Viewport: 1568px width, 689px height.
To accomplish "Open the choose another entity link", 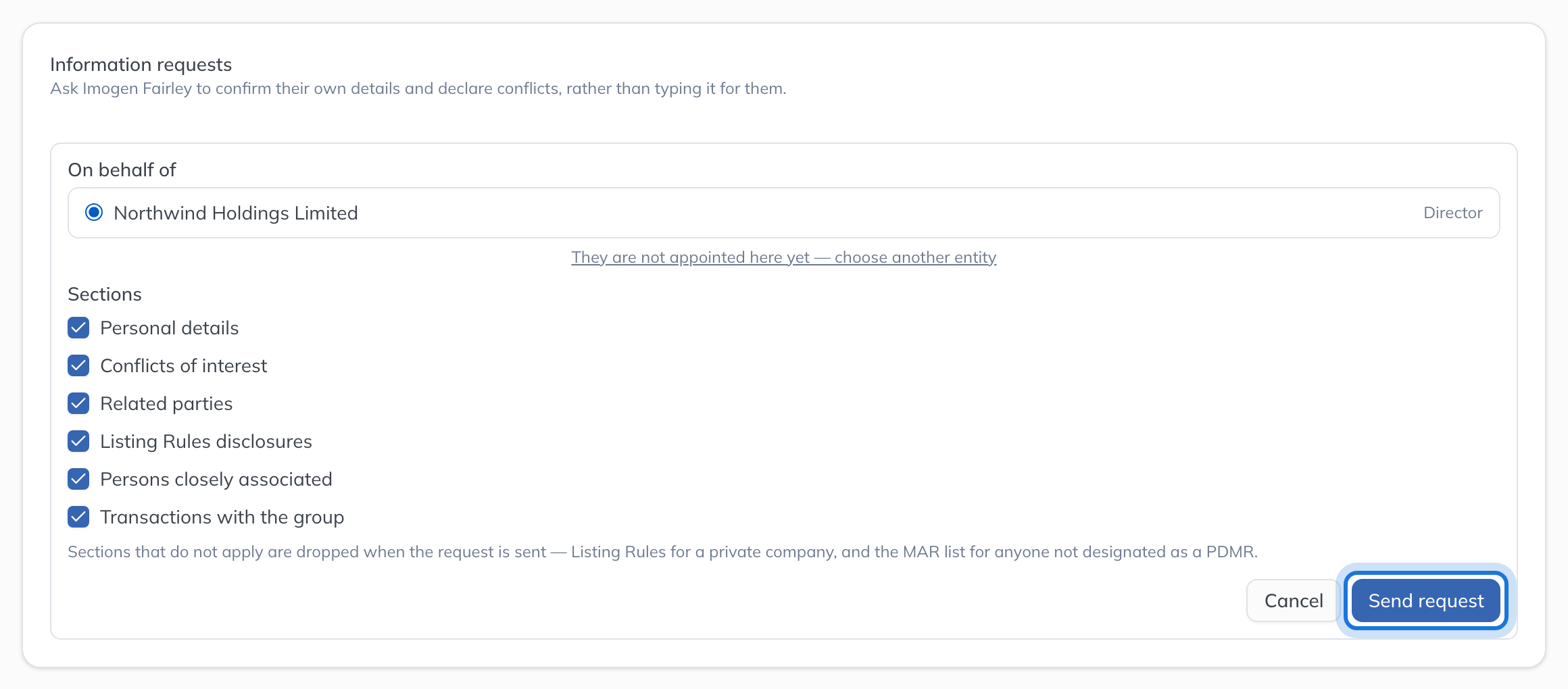I will click(x=784, y=257).
